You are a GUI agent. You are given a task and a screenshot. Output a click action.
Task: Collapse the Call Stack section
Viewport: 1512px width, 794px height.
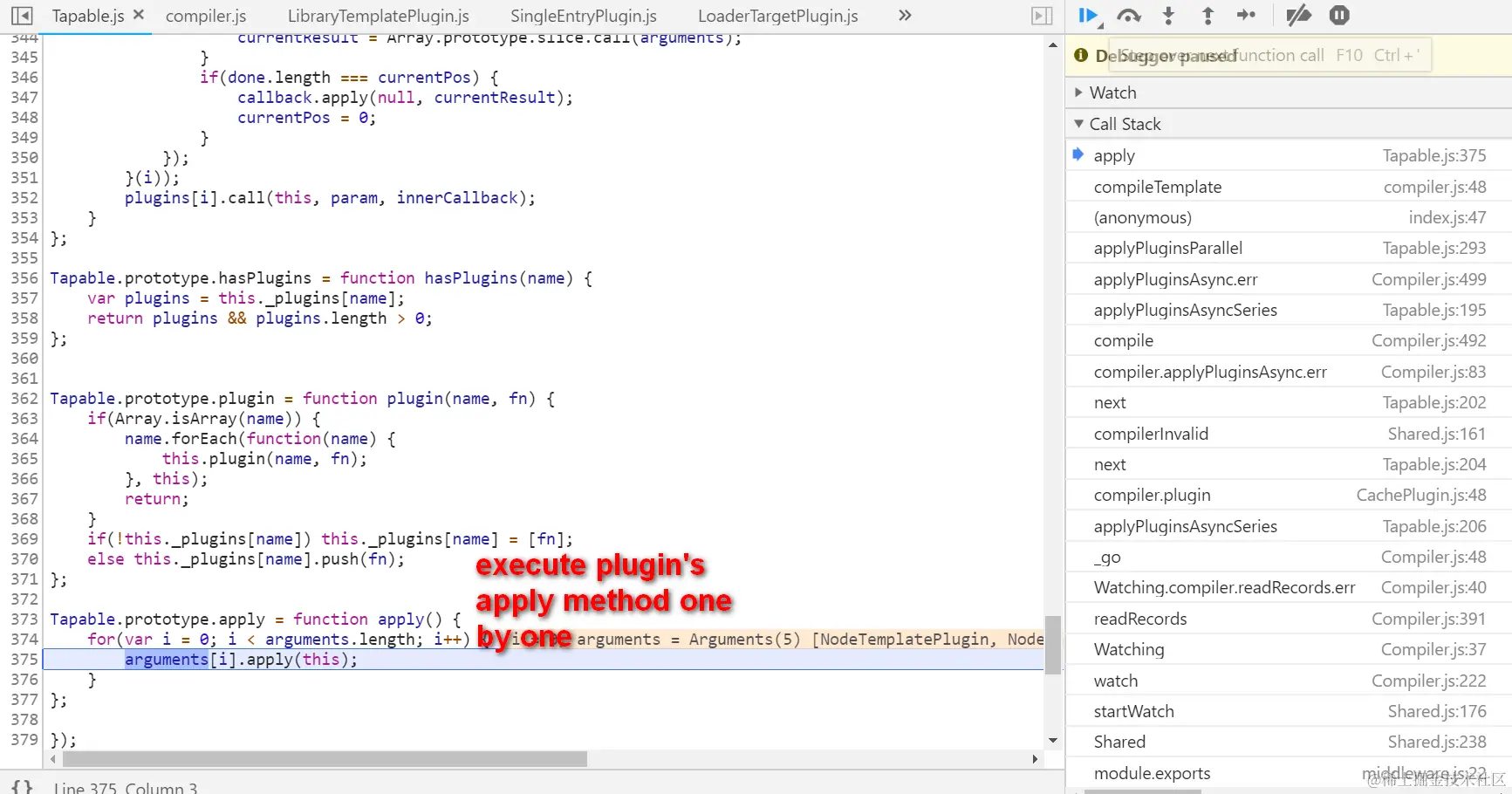click(x=1288, y=124)
